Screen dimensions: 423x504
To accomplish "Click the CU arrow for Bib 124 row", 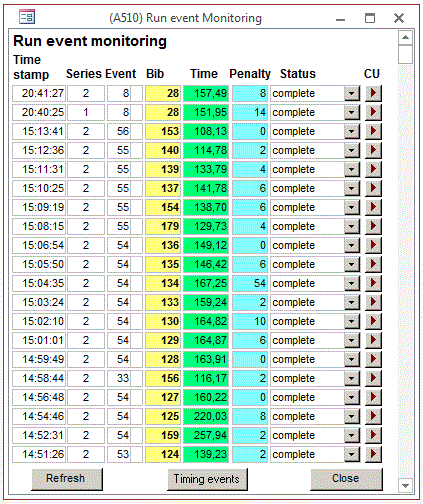I will (x=373, y=454).
